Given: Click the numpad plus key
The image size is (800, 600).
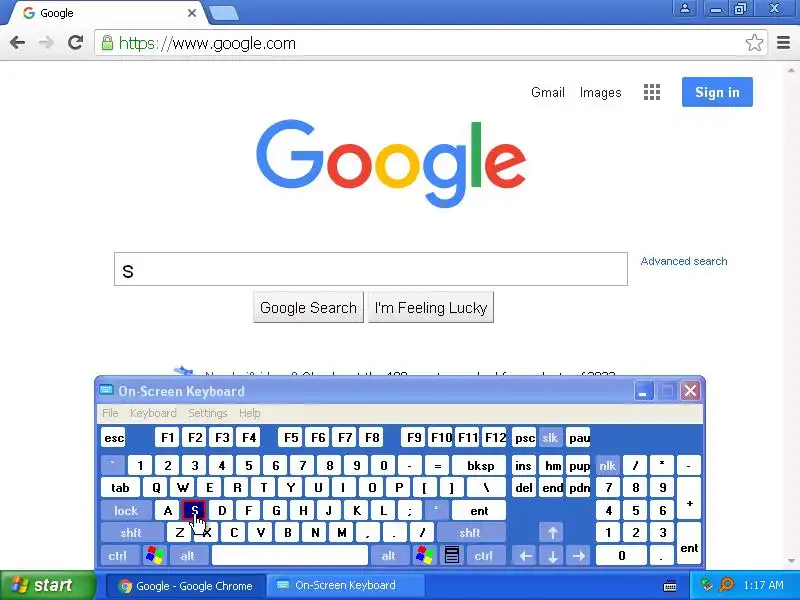Looking at the screenshot, I should pyautogui.click(x=689, y=499).
